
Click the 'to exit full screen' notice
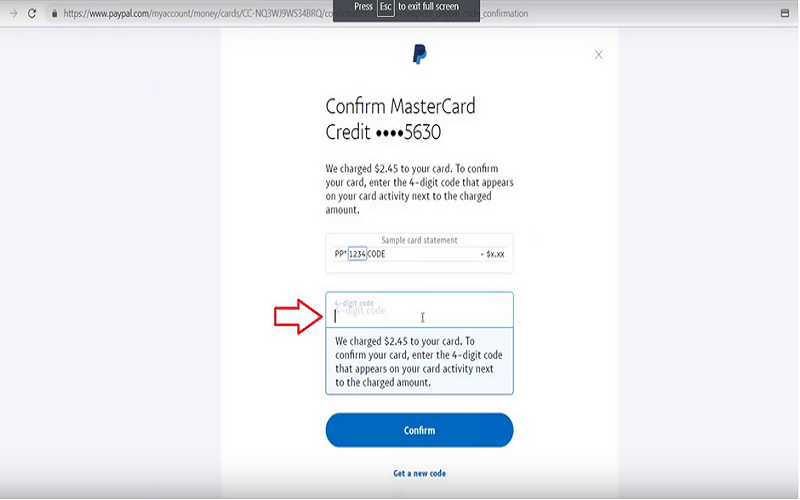[x=429, y=7]
